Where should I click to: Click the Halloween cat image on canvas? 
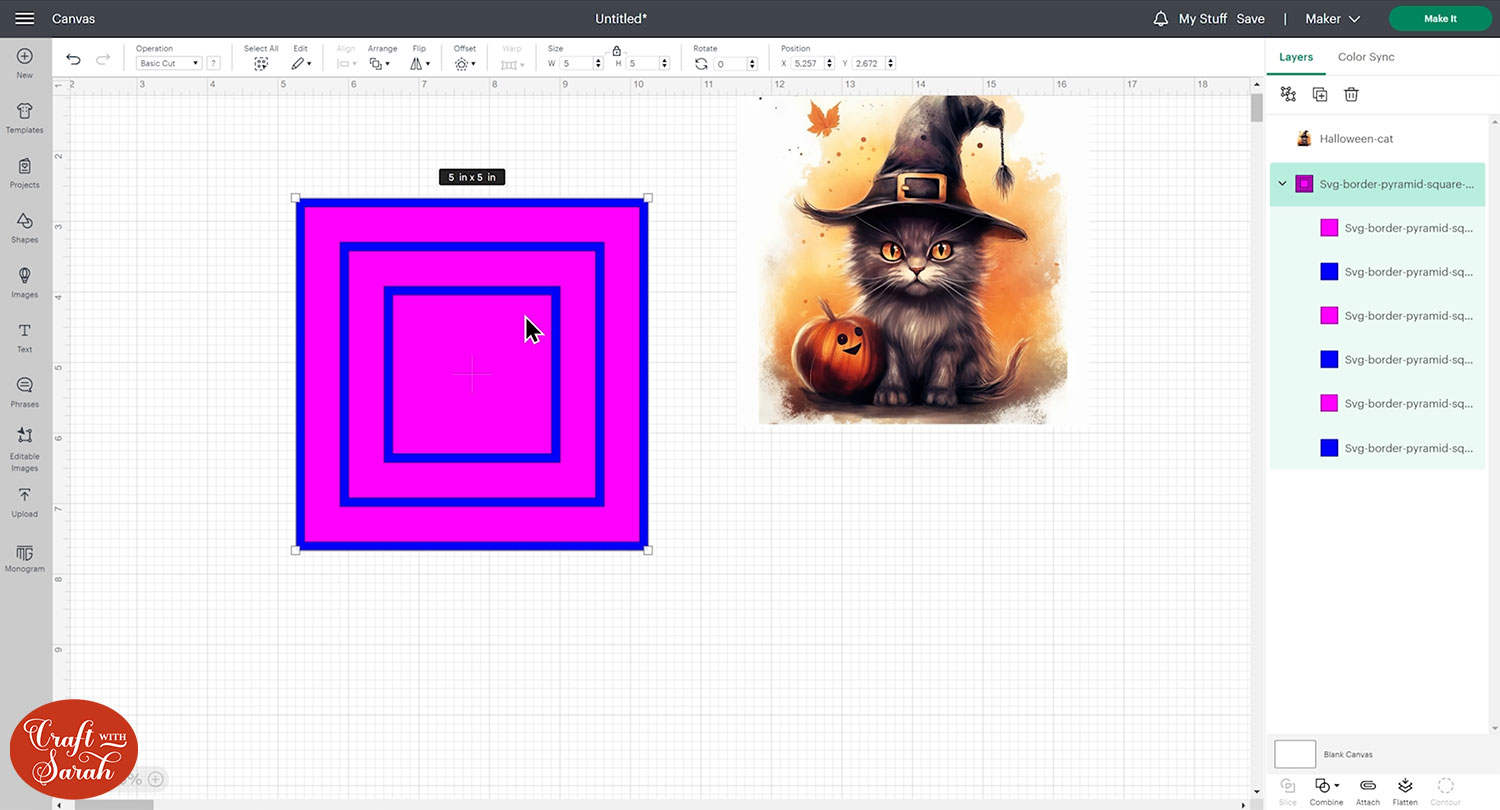(912, 260)
